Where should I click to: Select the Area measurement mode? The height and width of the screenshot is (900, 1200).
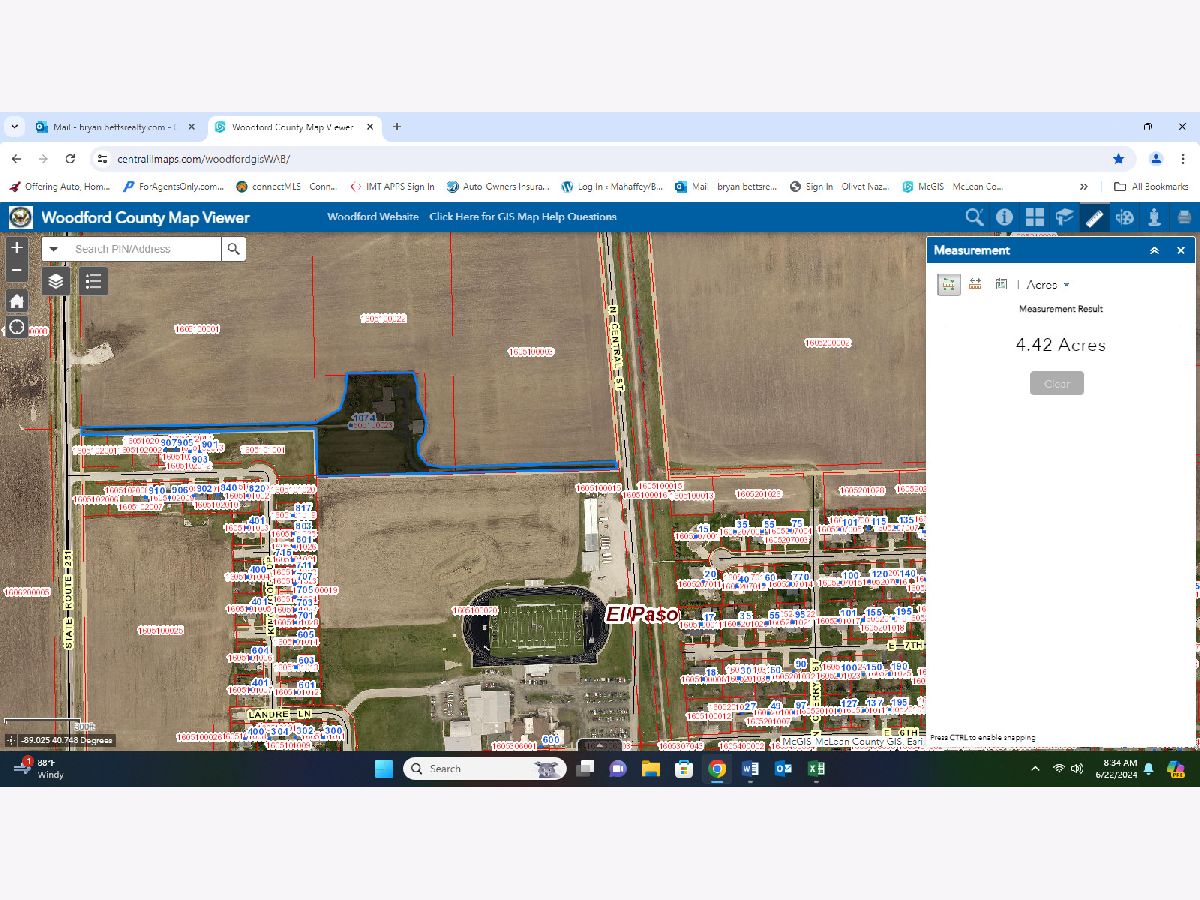948,285
